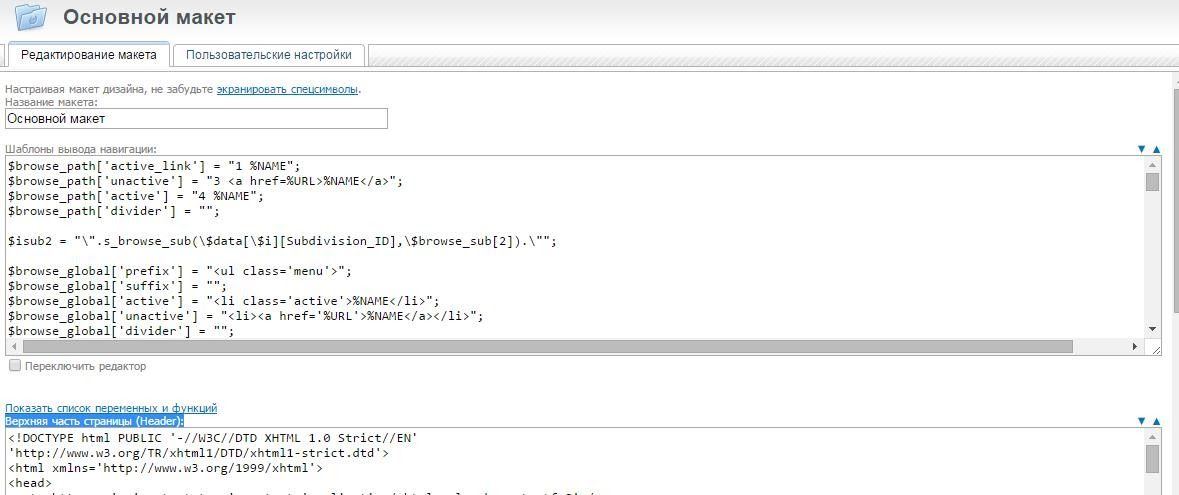Click the <html xmlns= line in Header
The image size is (1179, 495).
tap(165, 468)
